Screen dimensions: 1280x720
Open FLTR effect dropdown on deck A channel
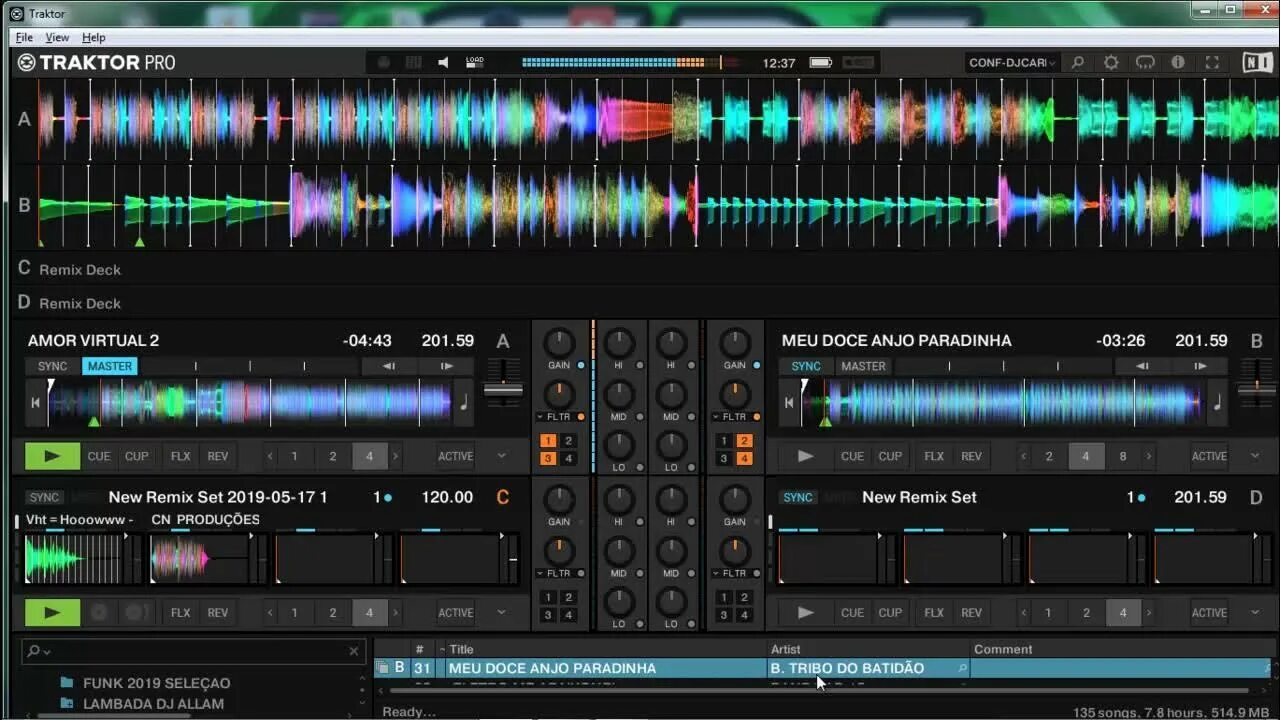[541, 417]
